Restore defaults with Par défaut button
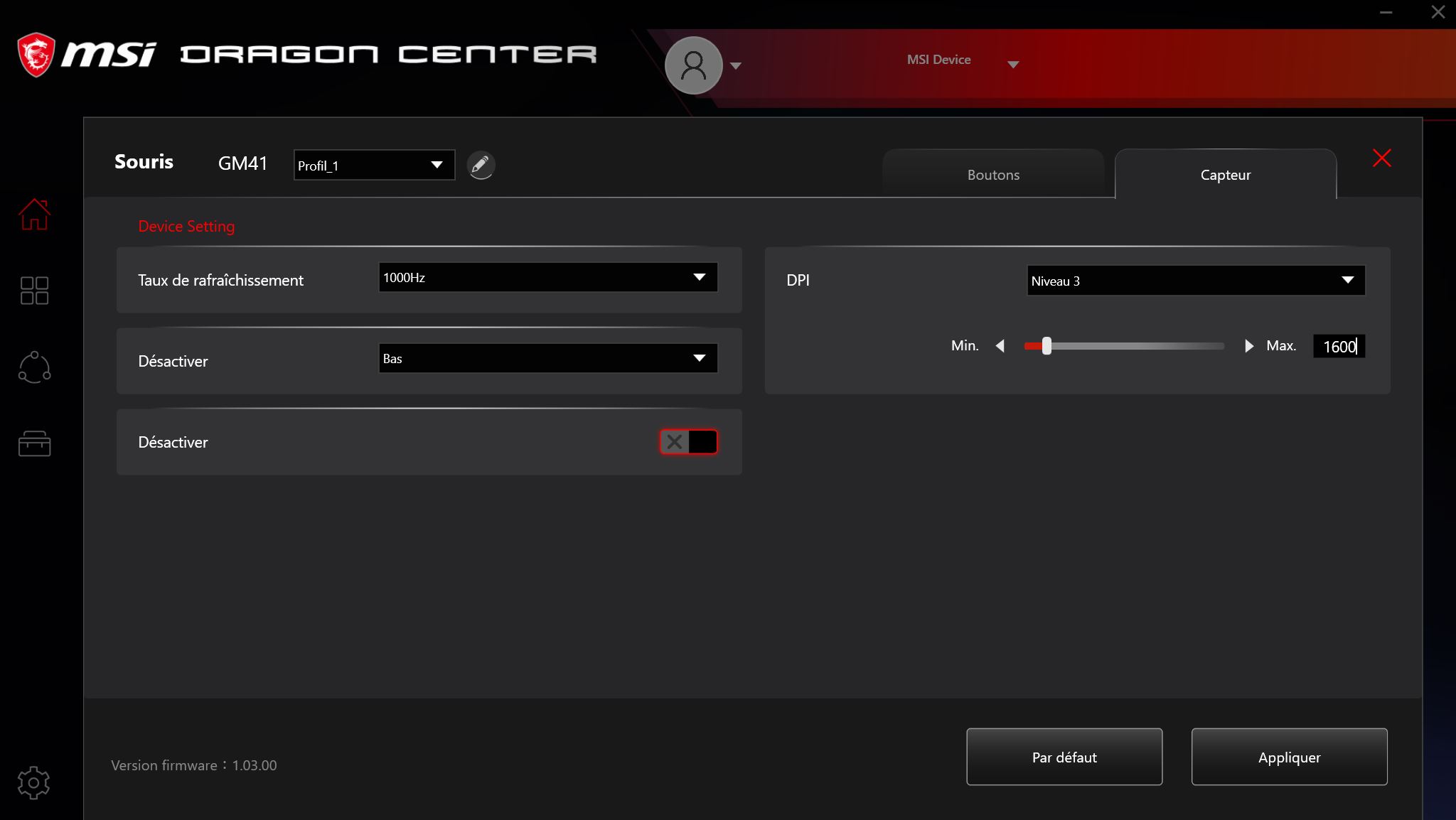 click(1064, 757)
